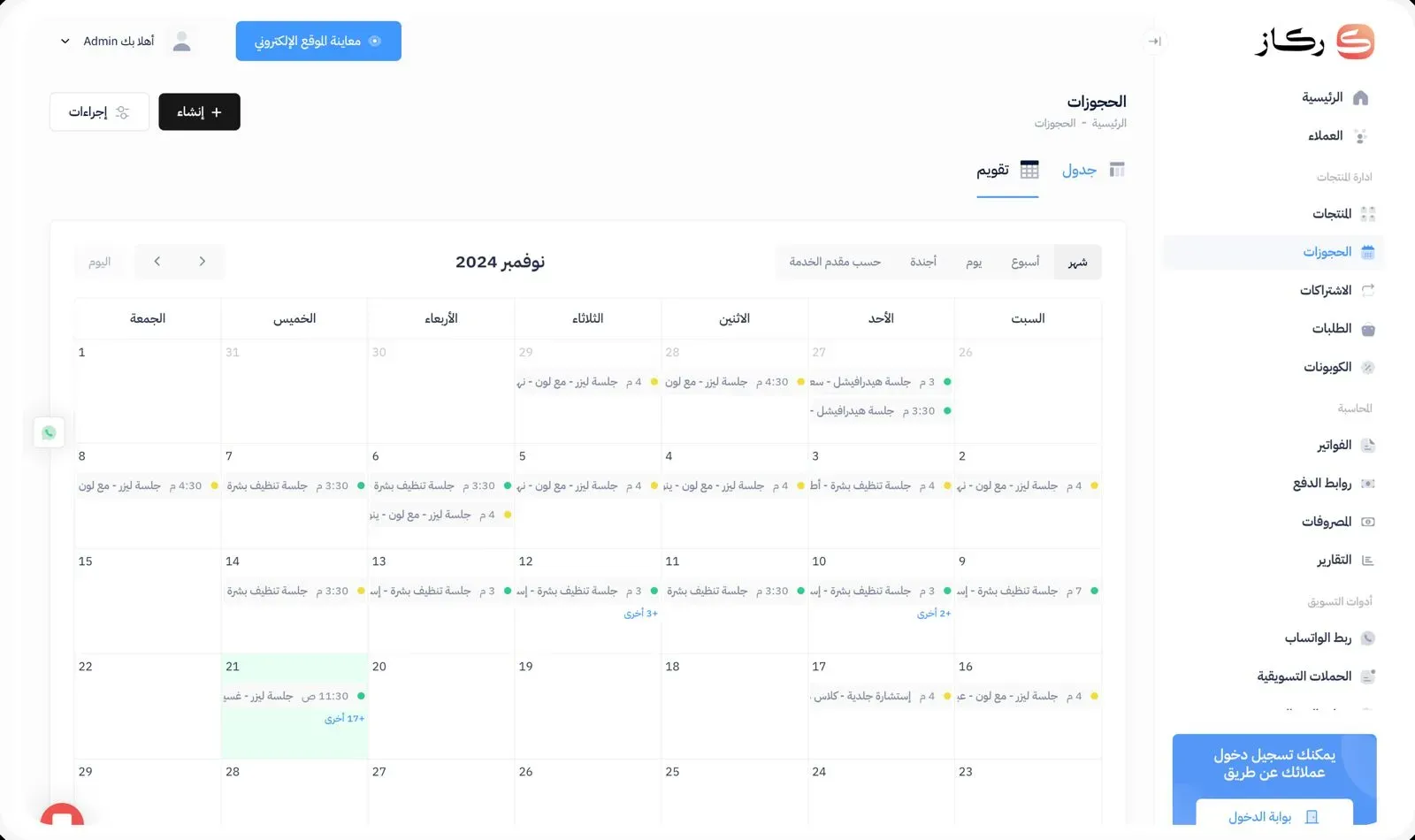This screenshot has height=840, width=1415.
Task: Switch to the جدول table tab
Action: (x=1092, y=170)
